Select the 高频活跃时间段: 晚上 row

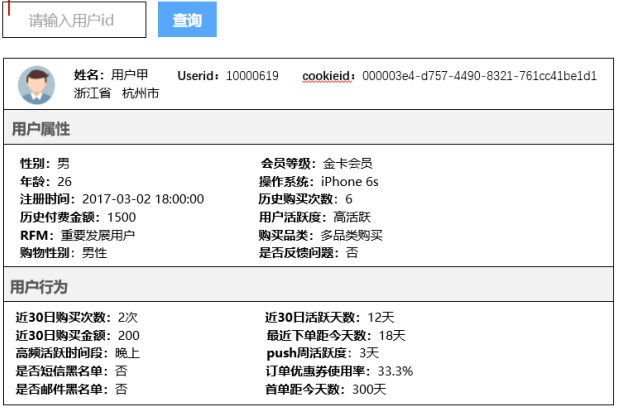[x=78, y=353]
